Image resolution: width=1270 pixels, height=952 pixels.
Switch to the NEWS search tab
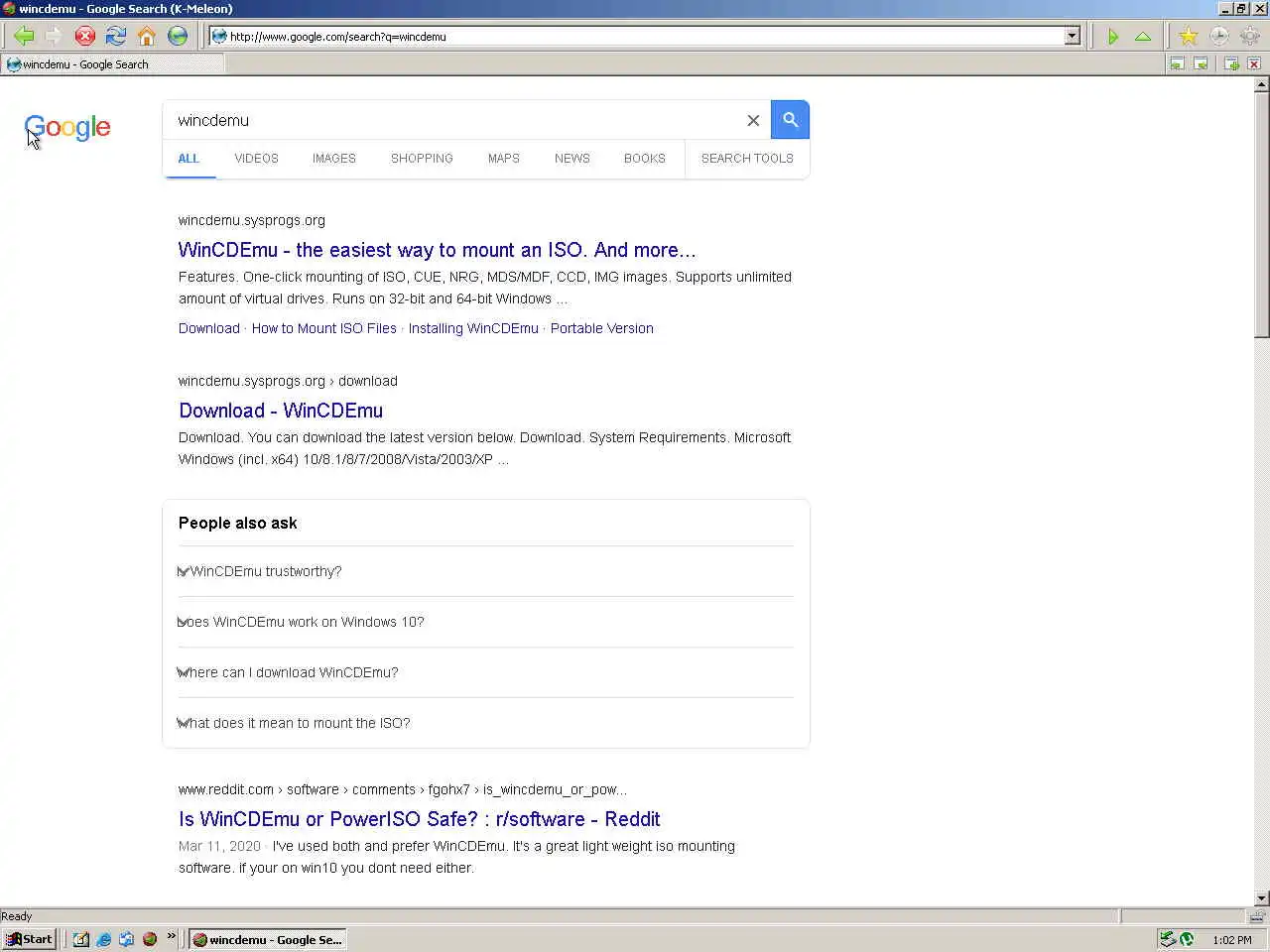coord(572,159)
